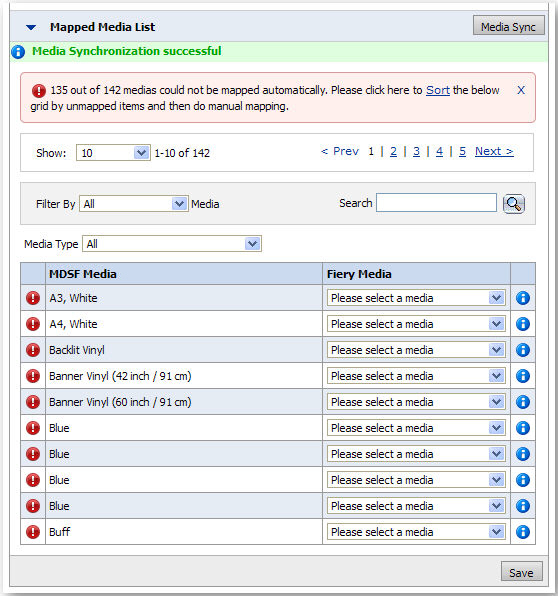Open Fiery Media dropdown for Backlit Vinyl
The width and height of the screenshot is (558, 596).
click(416, 350)
